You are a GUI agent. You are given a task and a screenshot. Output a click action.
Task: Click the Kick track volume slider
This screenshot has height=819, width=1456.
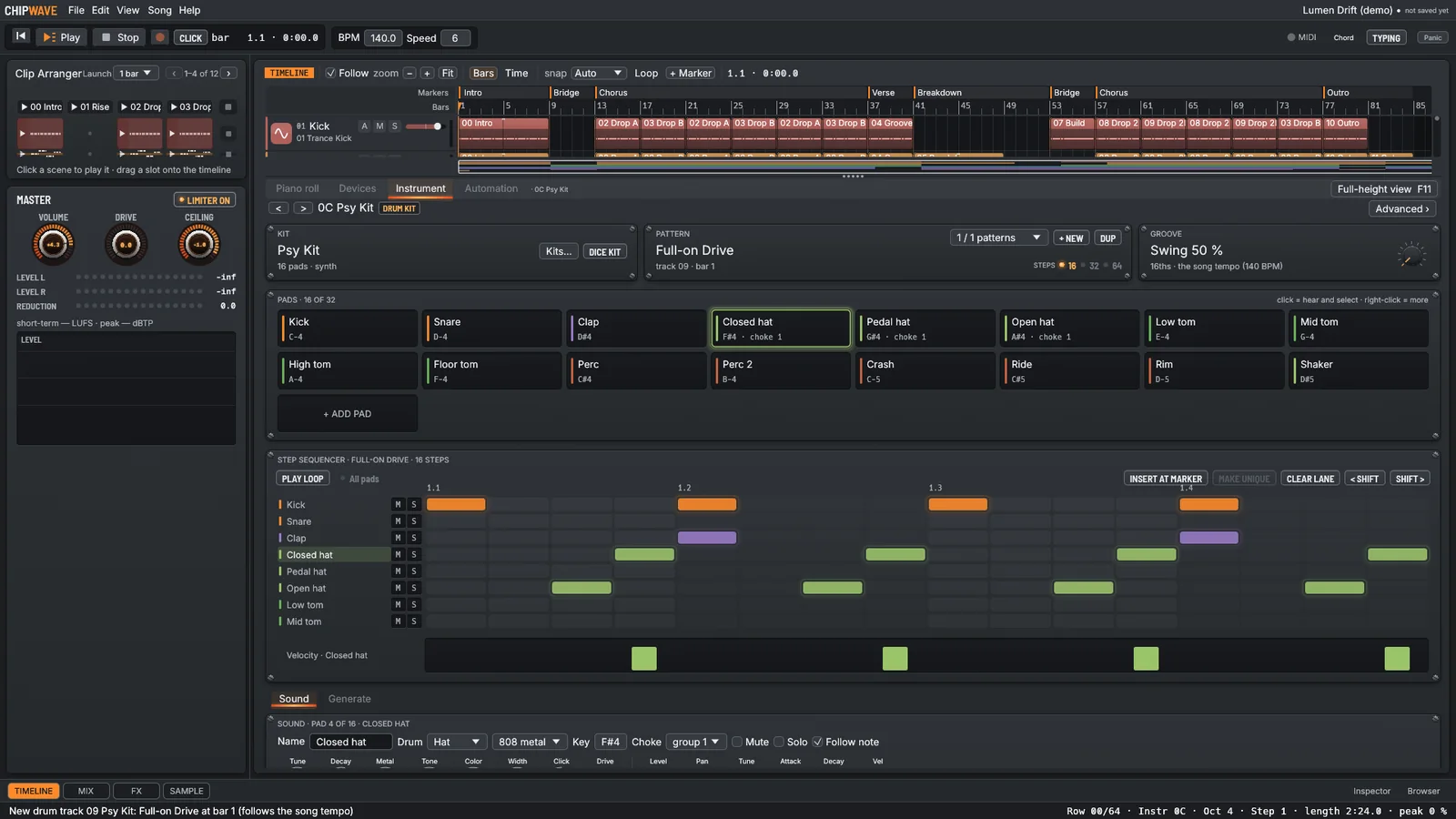424,126
